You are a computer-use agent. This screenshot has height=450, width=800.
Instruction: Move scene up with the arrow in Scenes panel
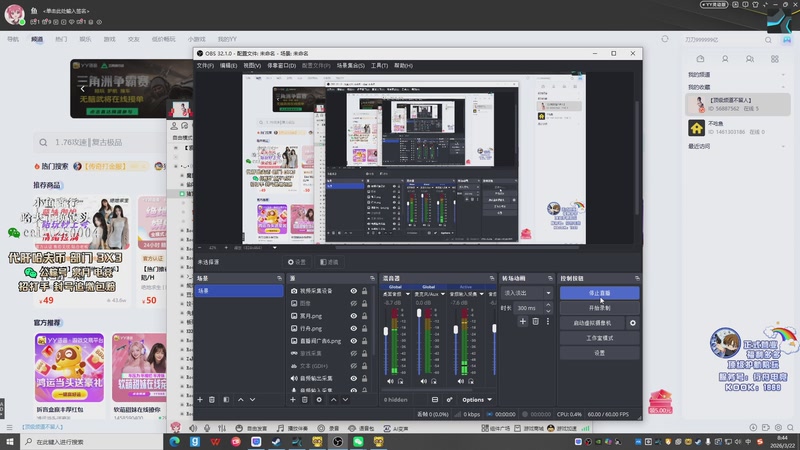coord(241,399)
